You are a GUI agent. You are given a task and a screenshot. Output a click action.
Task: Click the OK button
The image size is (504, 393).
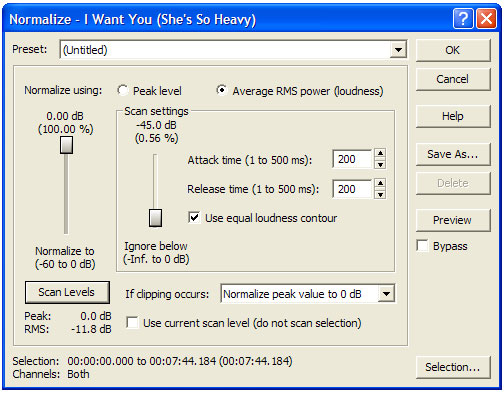coord(453,50)
